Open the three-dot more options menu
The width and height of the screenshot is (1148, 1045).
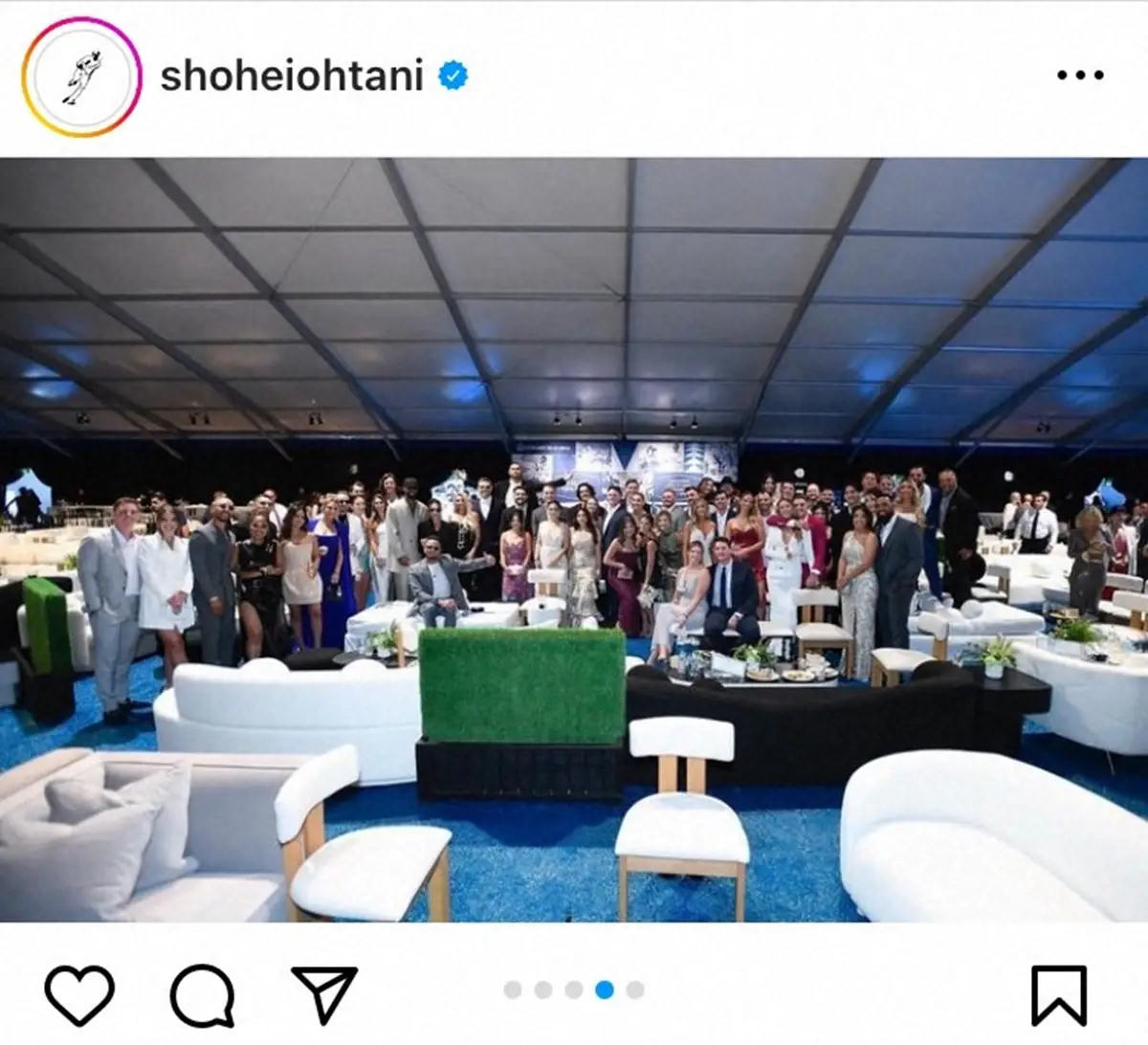click(1080, 75)
